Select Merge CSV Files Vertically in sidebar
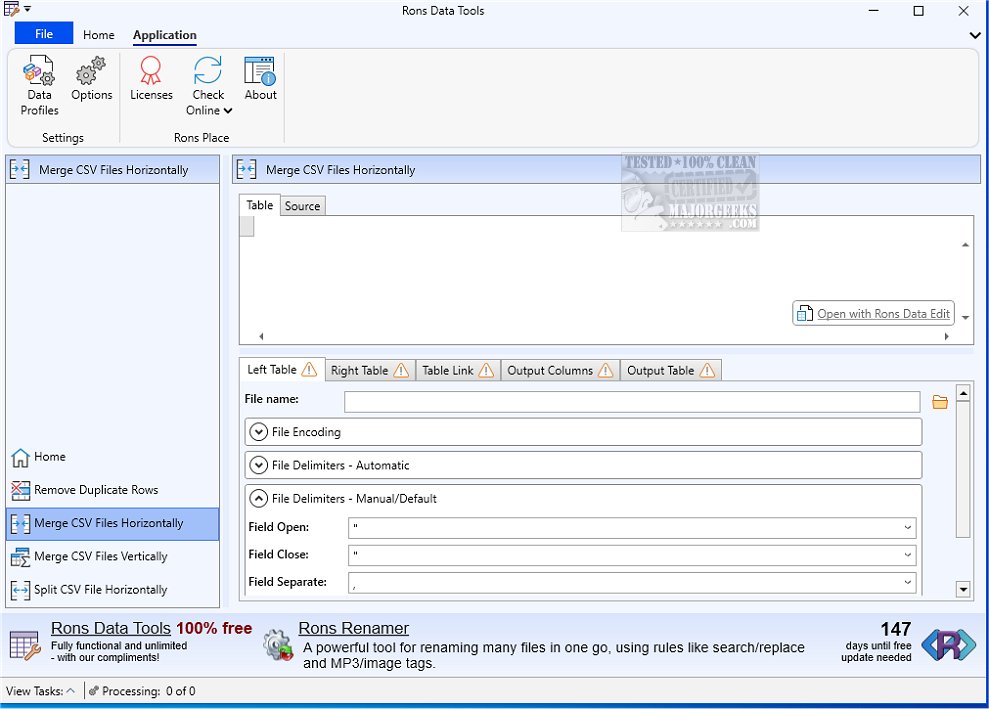The height and width of the screenshot is (709, 989). 112,557
